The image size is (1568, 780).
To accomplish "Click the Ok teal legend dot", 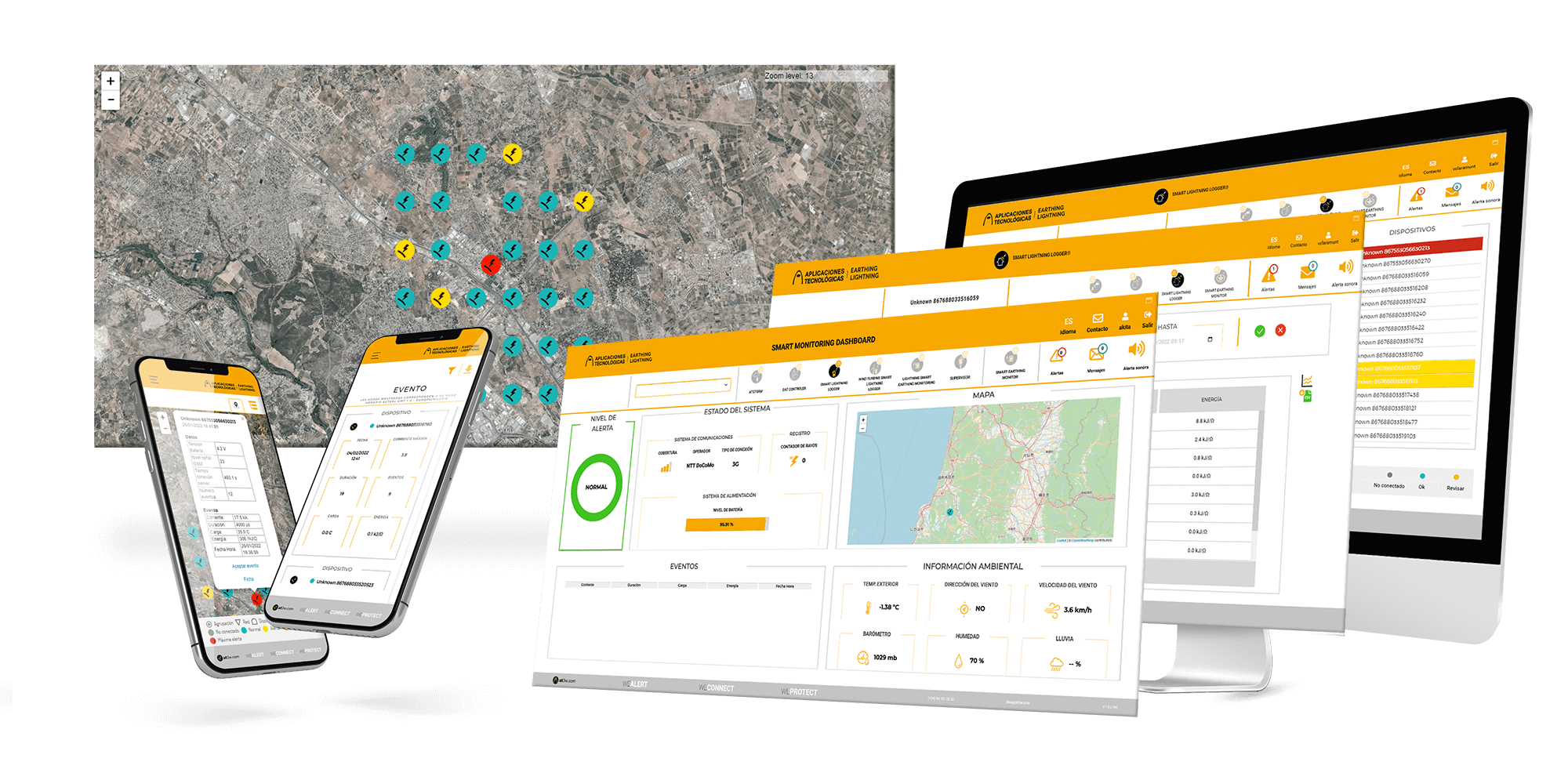I will point(1422,475).
